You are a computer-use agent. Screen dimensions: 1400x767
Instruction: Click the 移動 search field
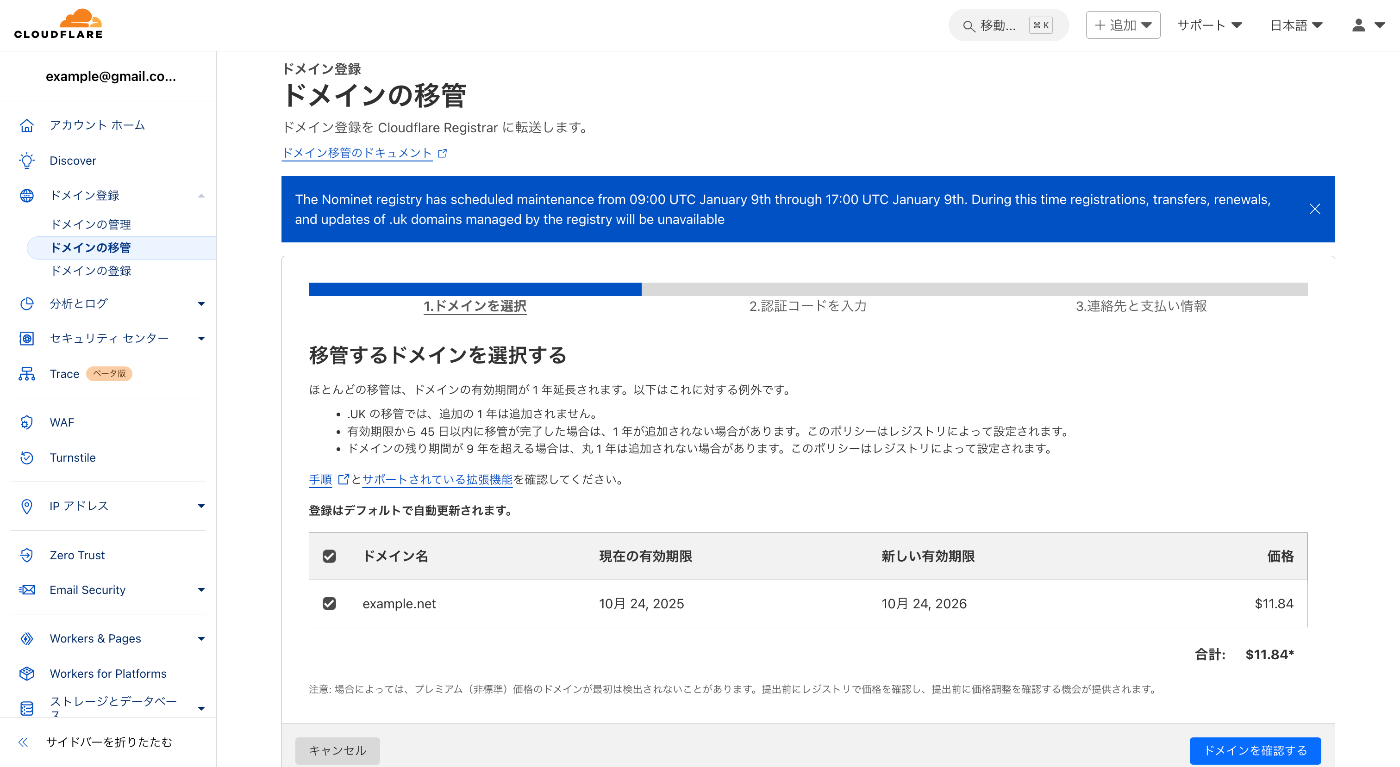pyautogui.click(x=1008, y=25)
